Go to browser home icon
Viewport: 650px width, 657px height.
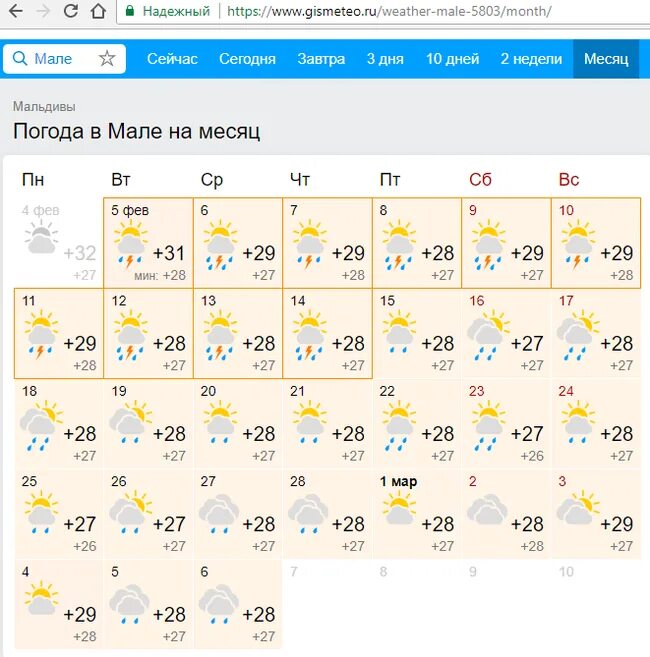[98, 11]
